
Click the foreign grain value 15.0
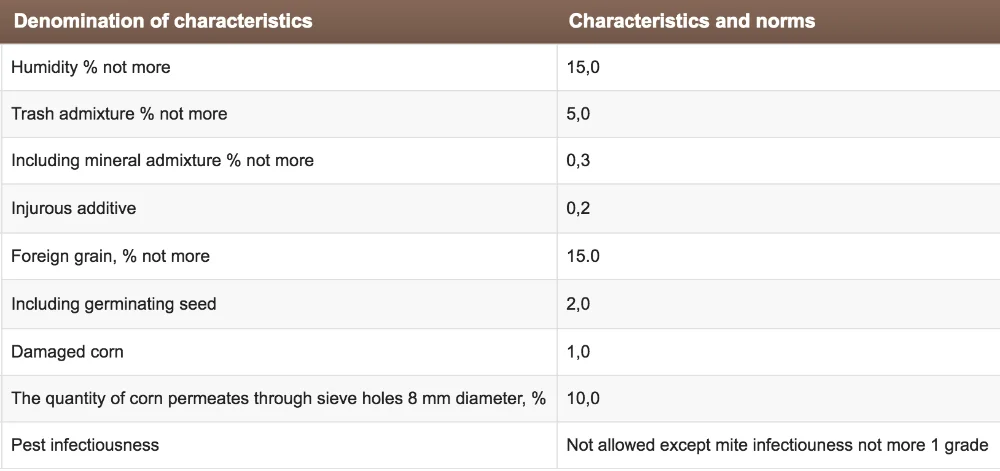[583, 256]
